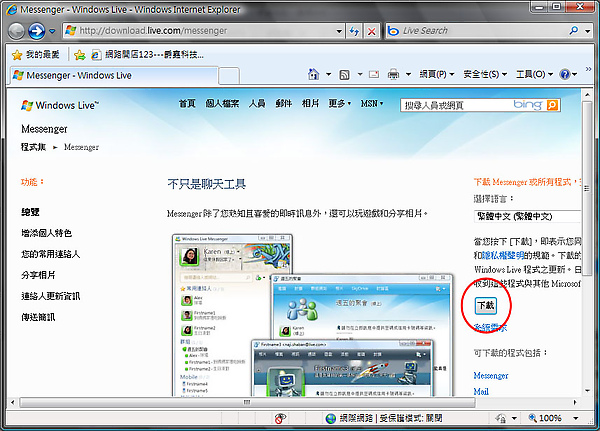
Task: Click the orange bing search button
Action: pos(552,105)
